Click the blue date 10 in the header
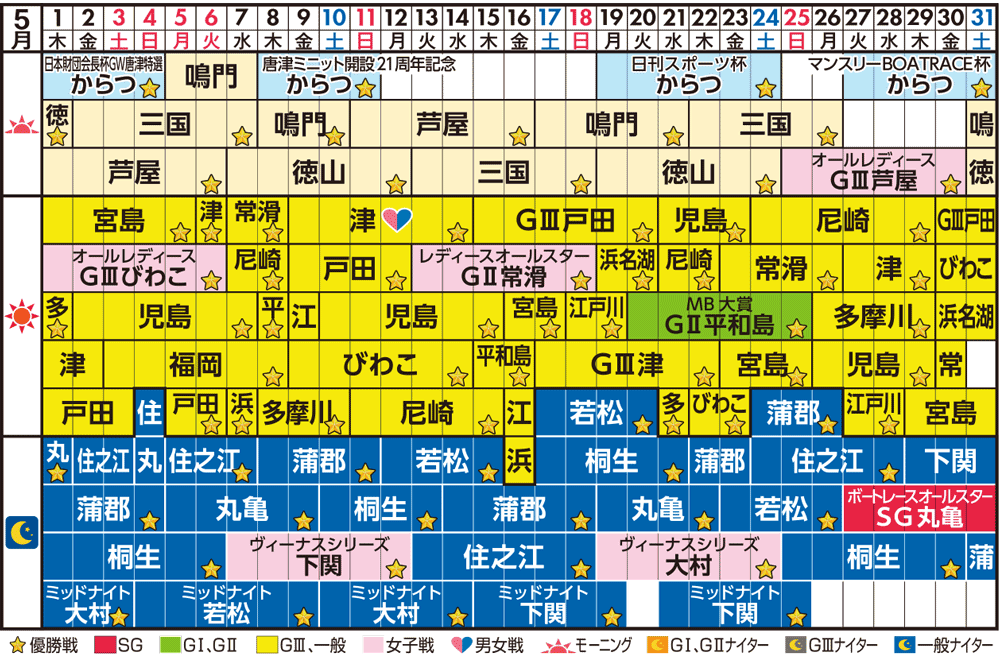The image size is (1000, 662). click(334, 18)
